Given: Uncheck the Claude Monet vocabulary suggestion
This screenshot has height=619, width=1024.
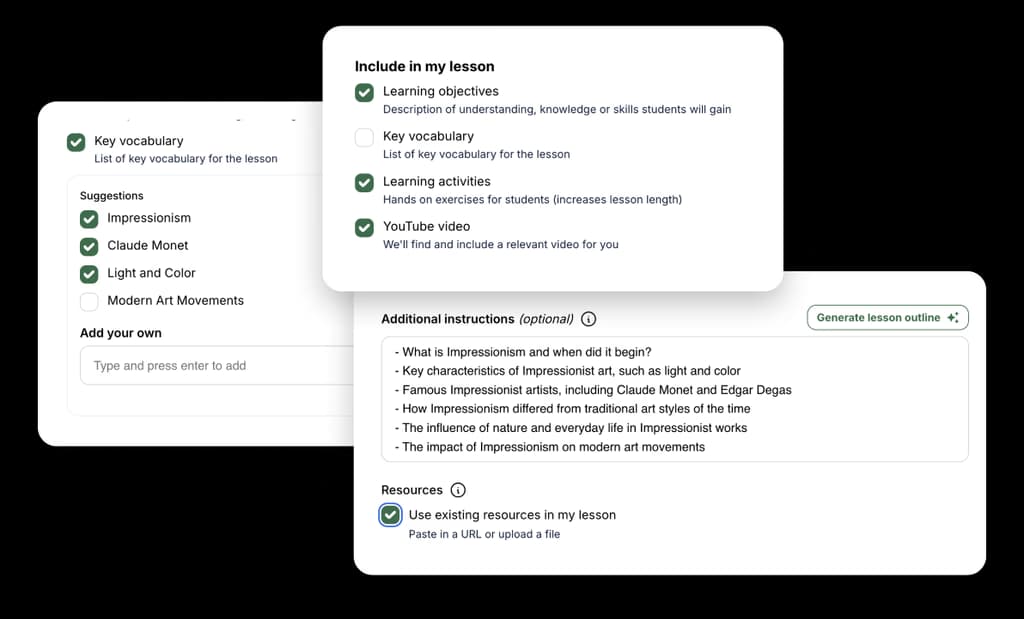Looking at the screenshot, I should [88, 246].
